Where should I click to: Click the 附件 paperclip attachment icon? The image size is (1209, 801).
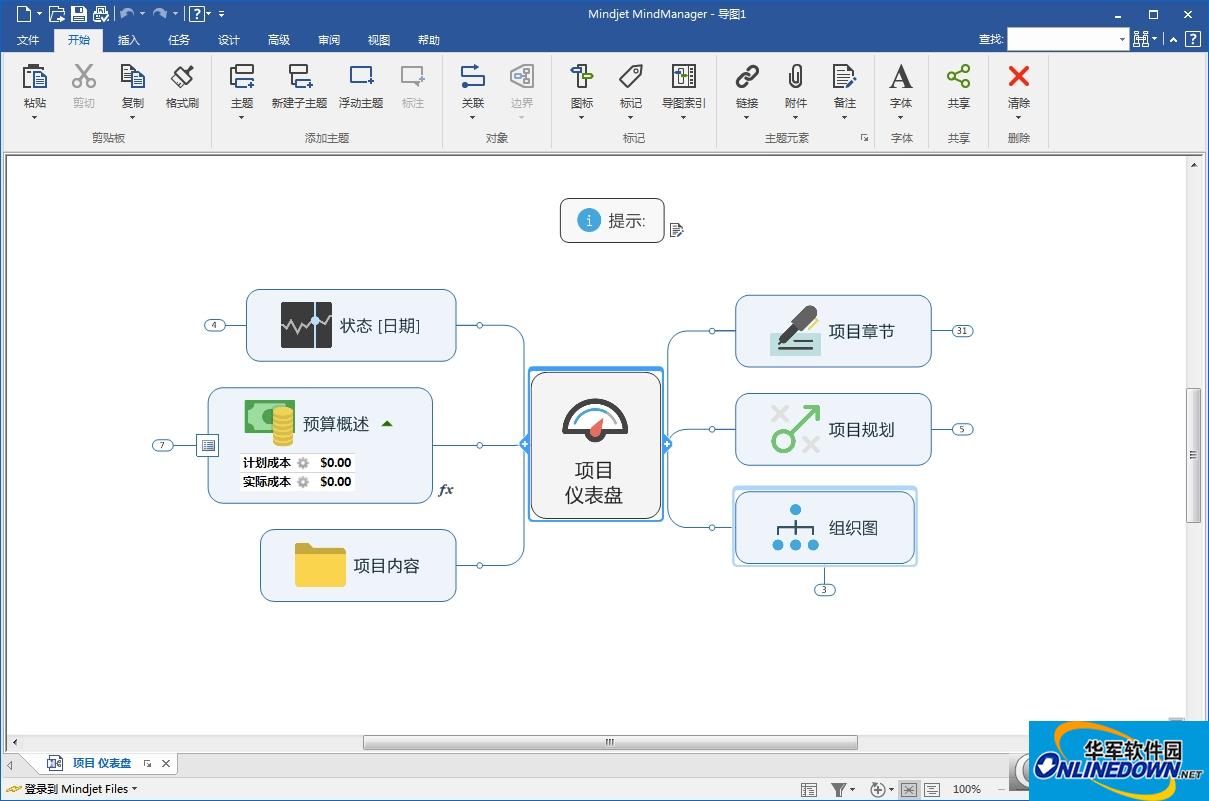(796, 77)
